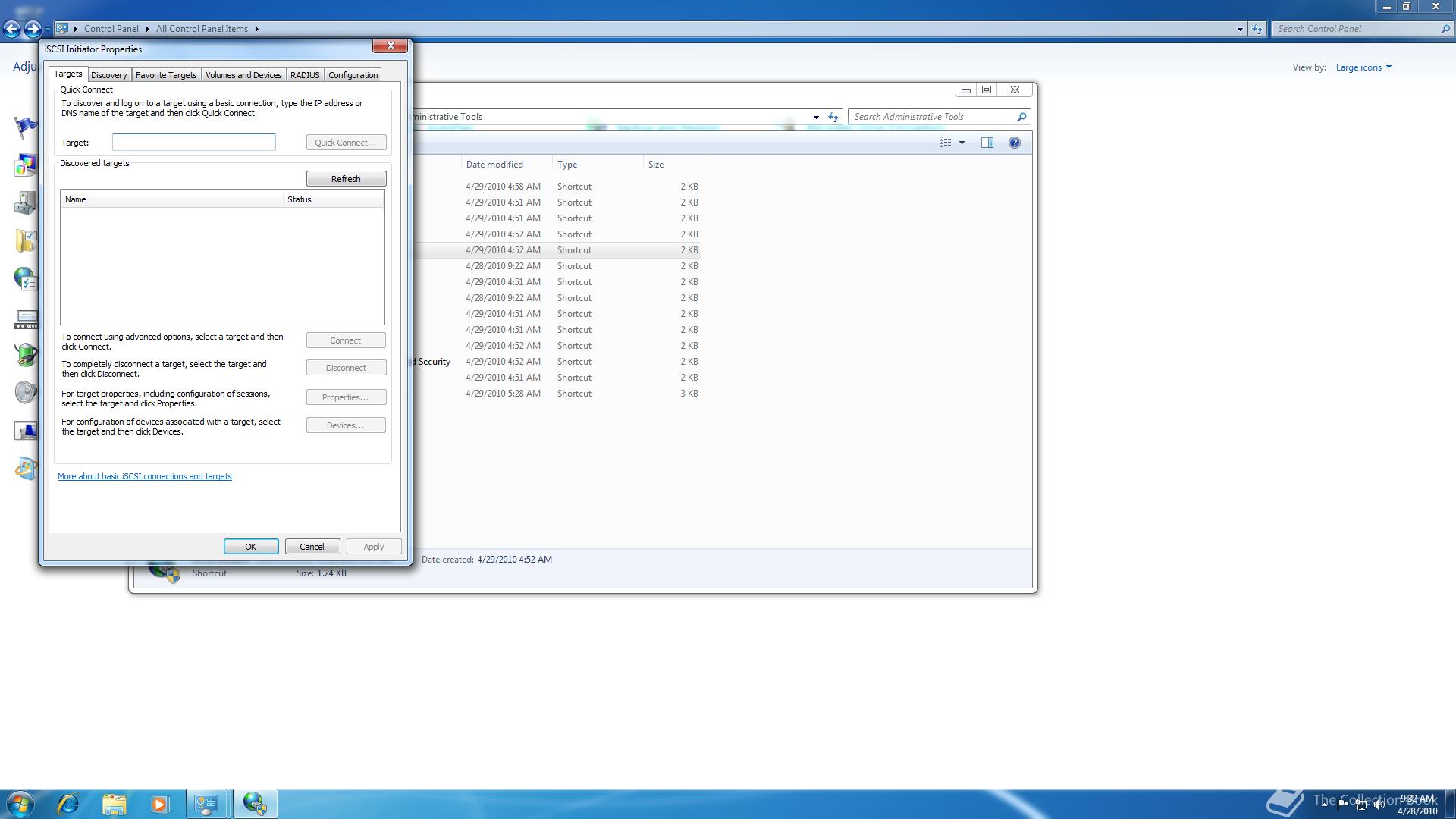Screen dimensions: 1456x819
Task: Click Control Panel in the address breadcrumb
Action: pos(111,29)
